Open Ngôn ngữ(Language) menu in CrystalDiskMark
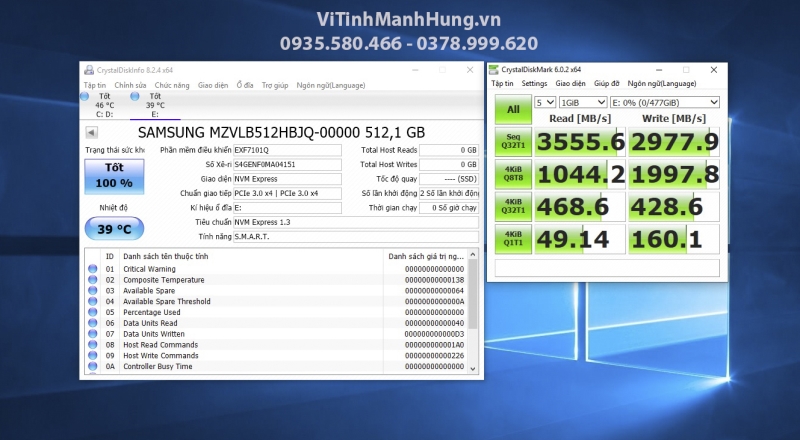This screenshot has width=800, height=440. (x=662, y=83)
